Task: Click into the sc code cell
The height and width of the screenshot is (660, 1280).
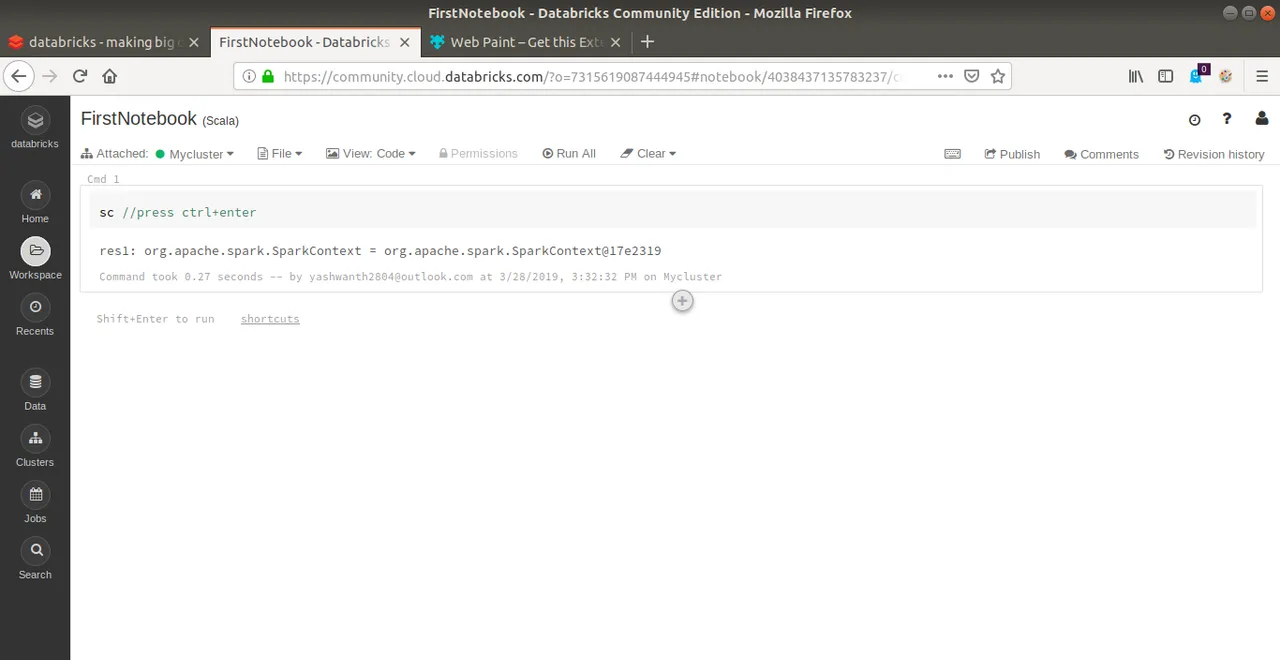Action: (x=672, y=212)
